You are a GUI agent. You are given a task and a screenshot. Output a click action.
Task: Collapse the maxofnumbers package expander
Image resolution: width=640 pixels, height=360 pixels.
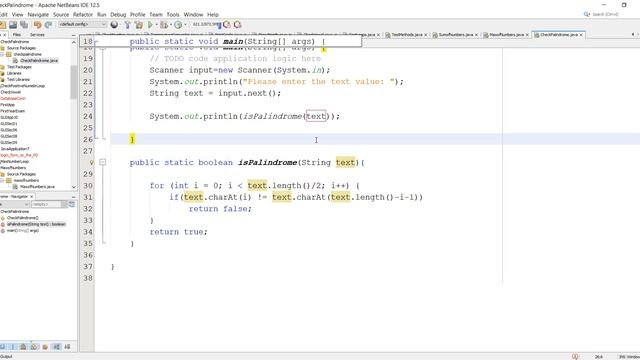tap(2, 180)
